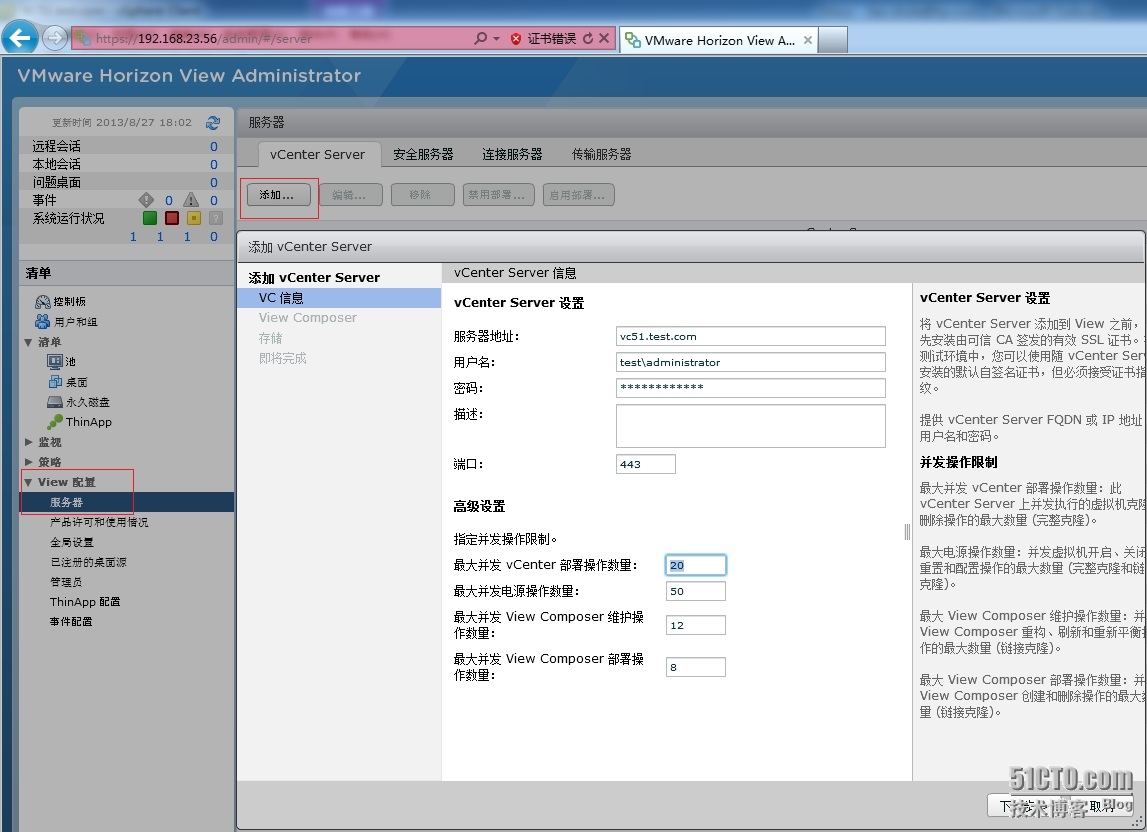
Task: Click the 编辑... button
Action: (x=350, y=195)
